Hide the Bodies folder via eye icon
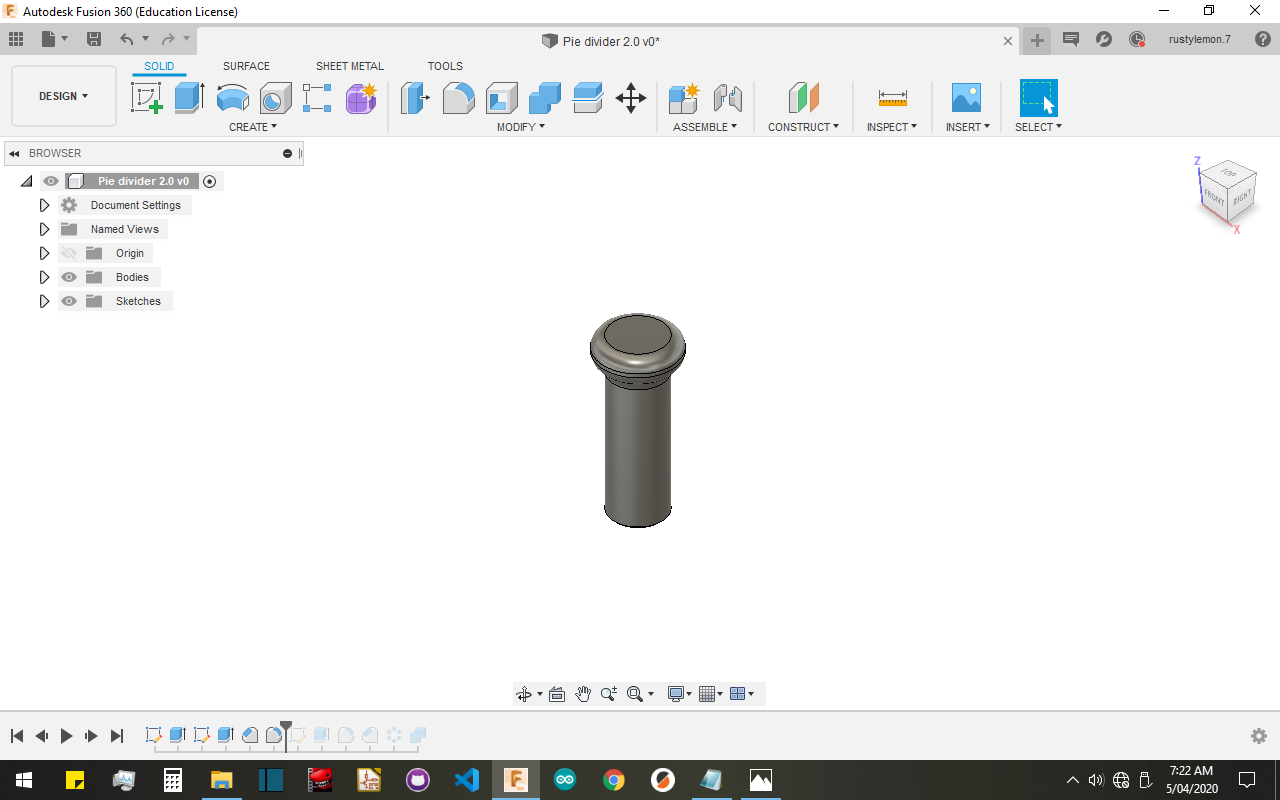Viewport: 1280px width, 800px height. click(69, 277)
